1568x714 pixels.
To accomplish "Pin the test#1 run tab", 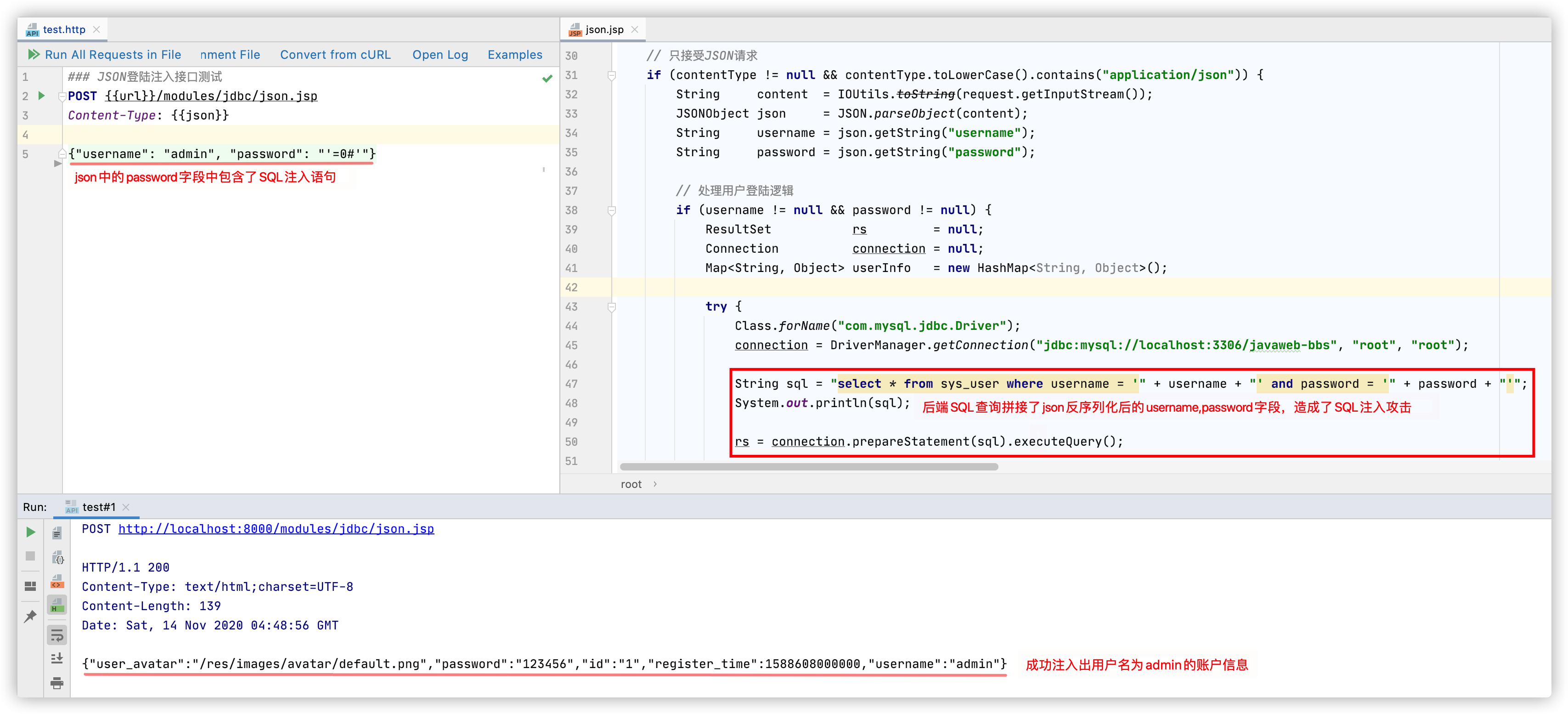I will (x=30, y=617).
